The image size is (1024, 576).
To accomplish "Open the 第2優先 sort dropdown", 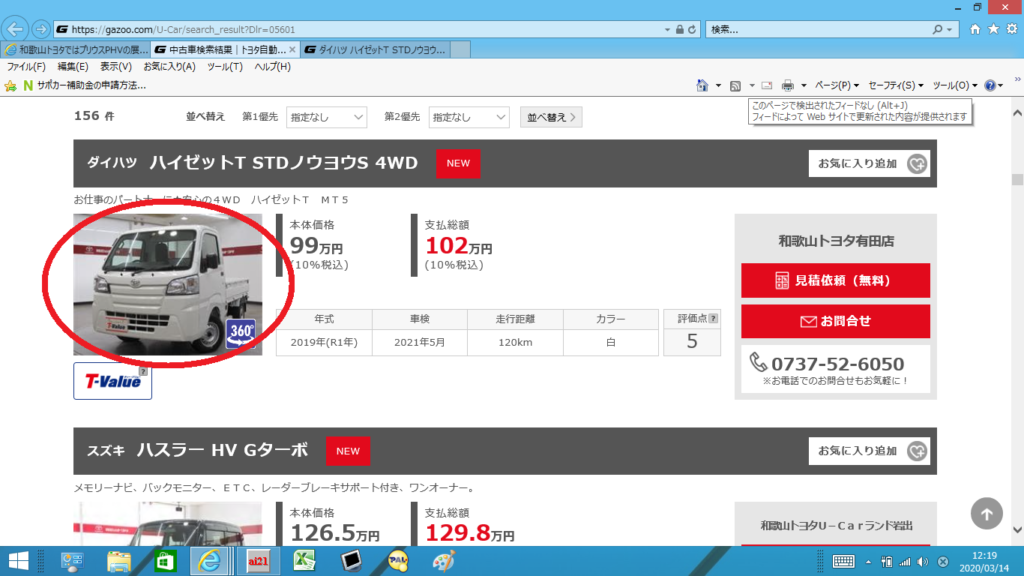I will pyautogui.click(x=469, y=118).
